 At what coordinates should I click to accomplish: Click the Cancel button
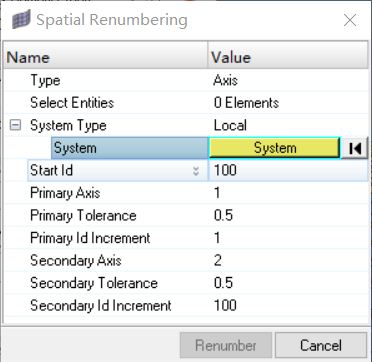click(321, 345)
